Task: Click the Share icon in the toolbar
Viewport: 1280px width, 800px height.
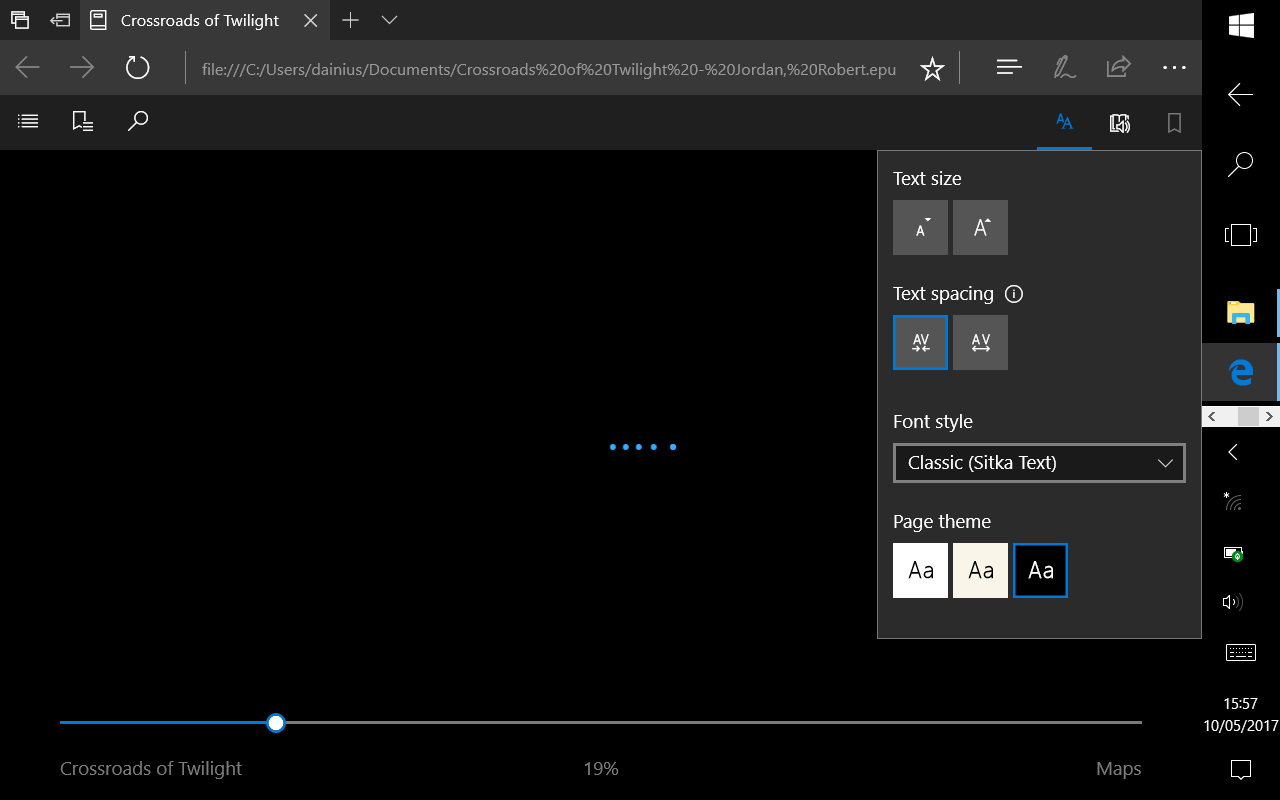Action: (x=1118, y=68)
